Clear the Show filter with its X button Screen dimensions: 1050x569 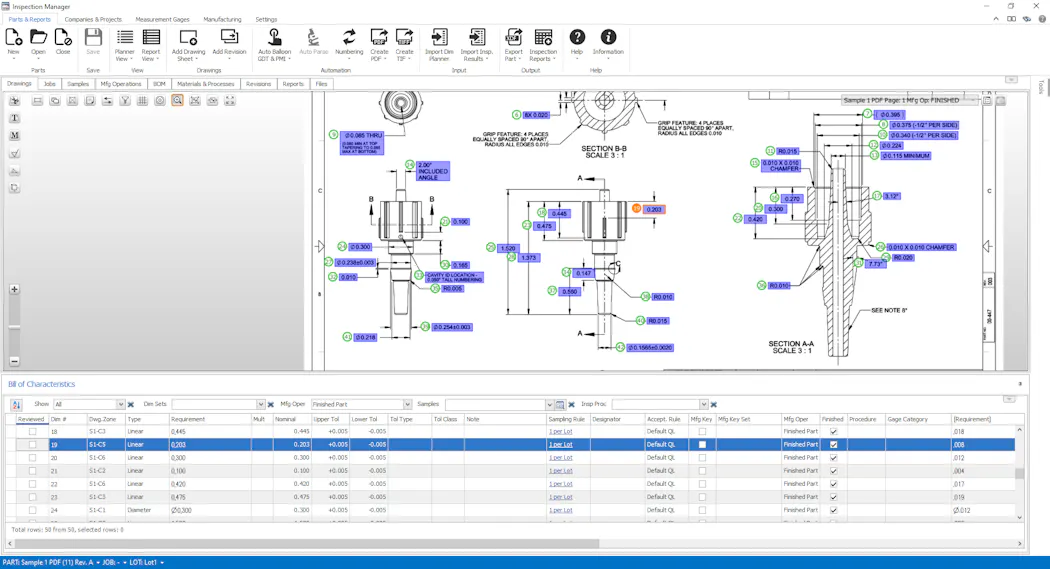point(131,404)
